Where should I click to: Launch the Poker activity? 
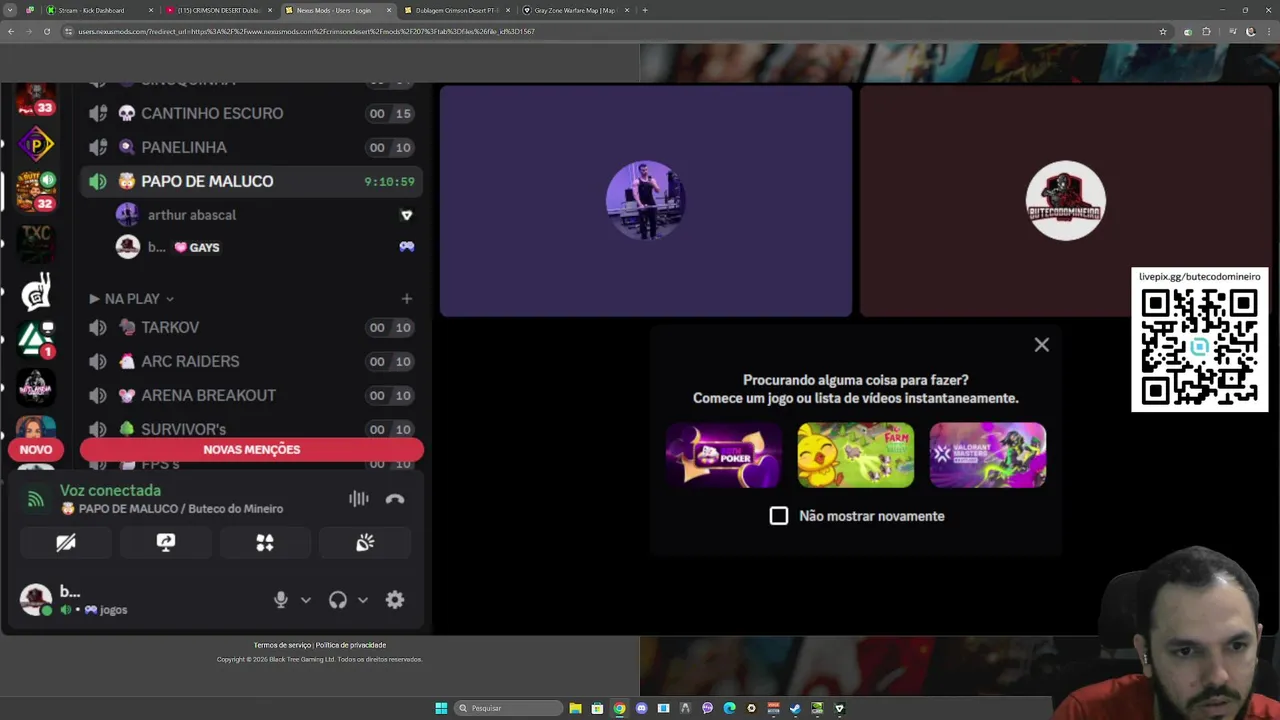(x=723, y=455)
